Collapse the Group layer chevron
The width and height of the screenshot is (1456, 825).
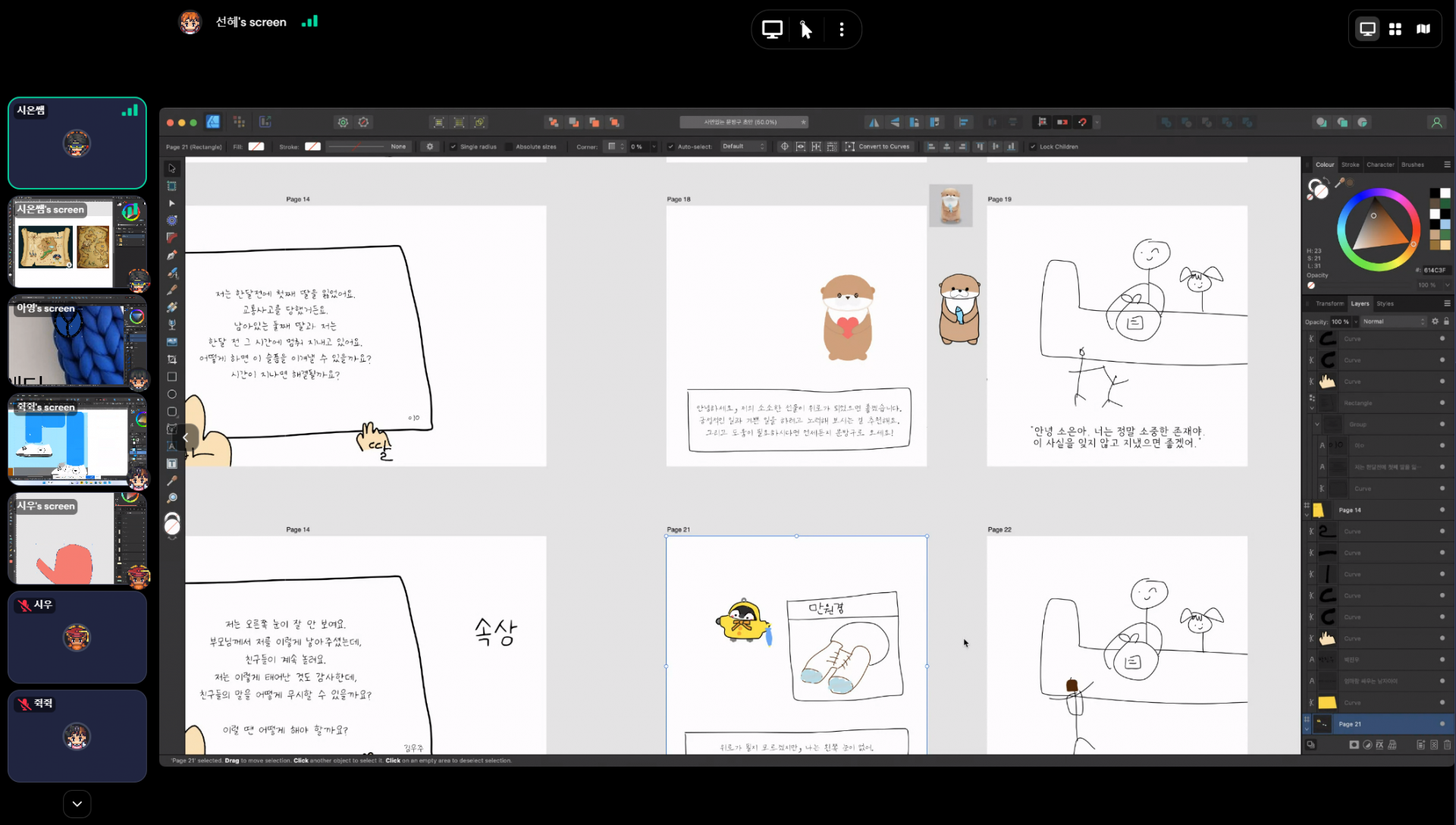(1317, 424)
